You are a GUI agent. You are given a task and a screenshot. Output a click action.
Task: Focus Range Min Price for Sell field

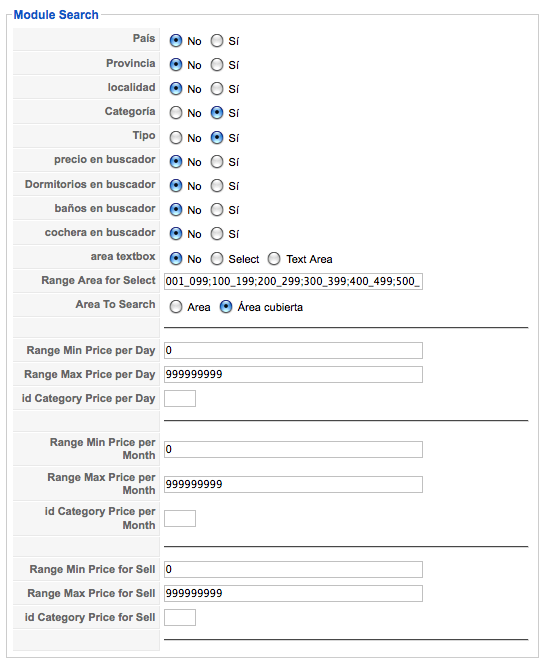[x=293, y=569]
